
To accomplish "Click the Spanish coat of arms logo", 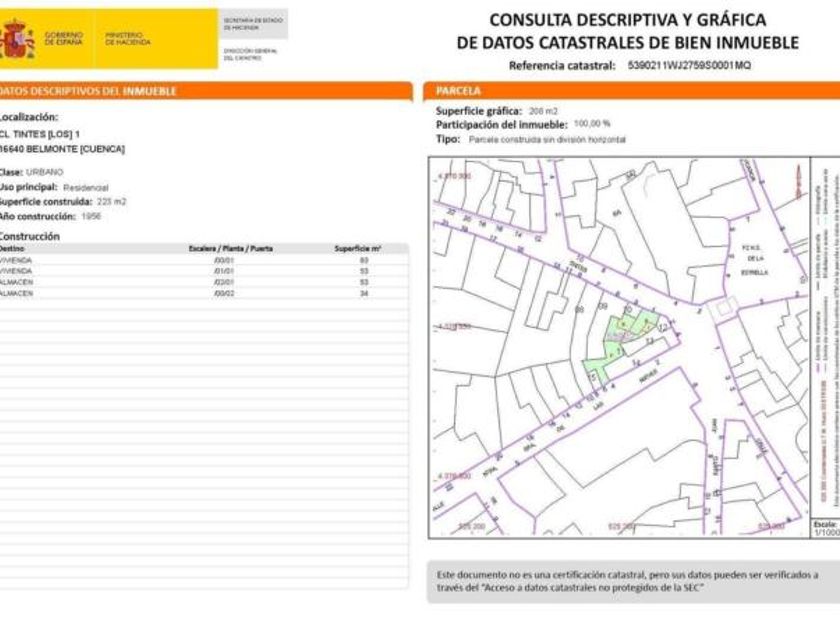I will click(x=18, y=39).
